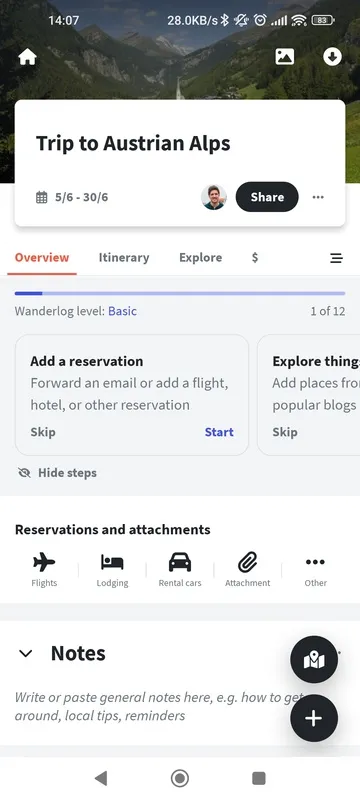Start the Add a reservation step
This screenshot has height=800, width=360.
point(219,432)
